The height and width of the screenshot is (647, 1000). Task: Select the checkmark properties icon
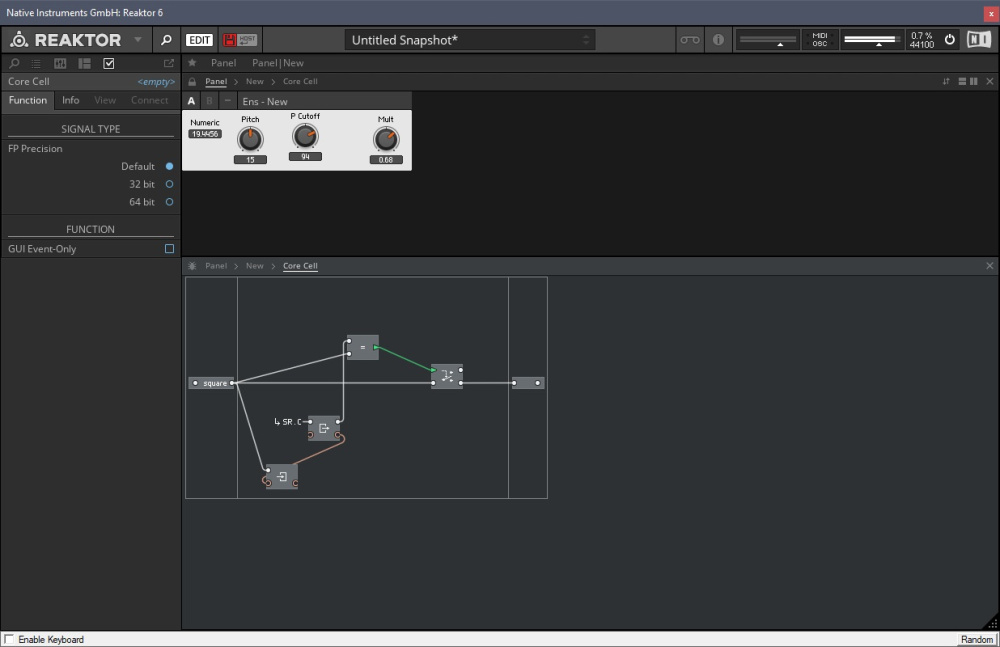pos(109,63)
